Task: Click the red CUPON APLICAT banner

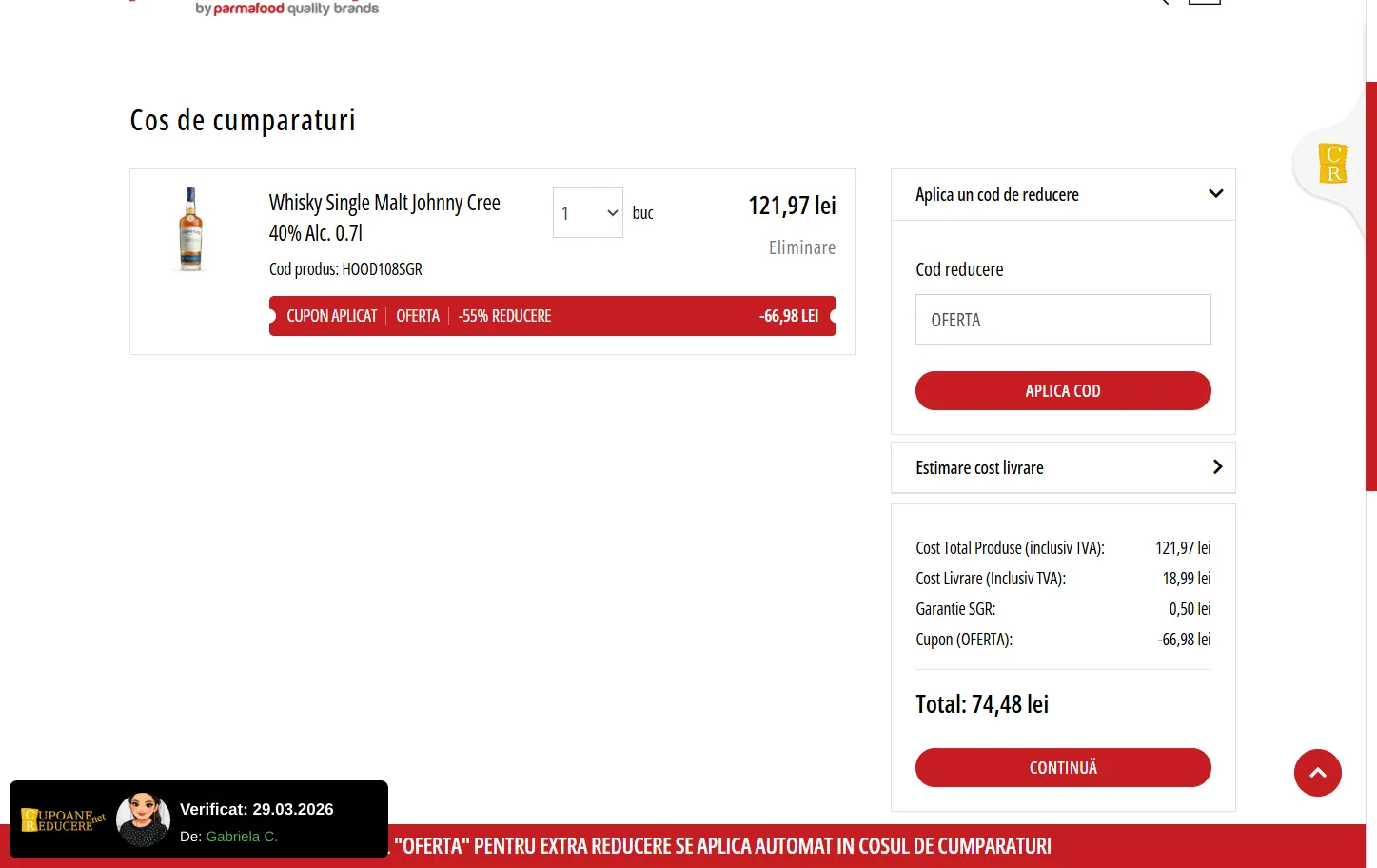Action: 552,316
